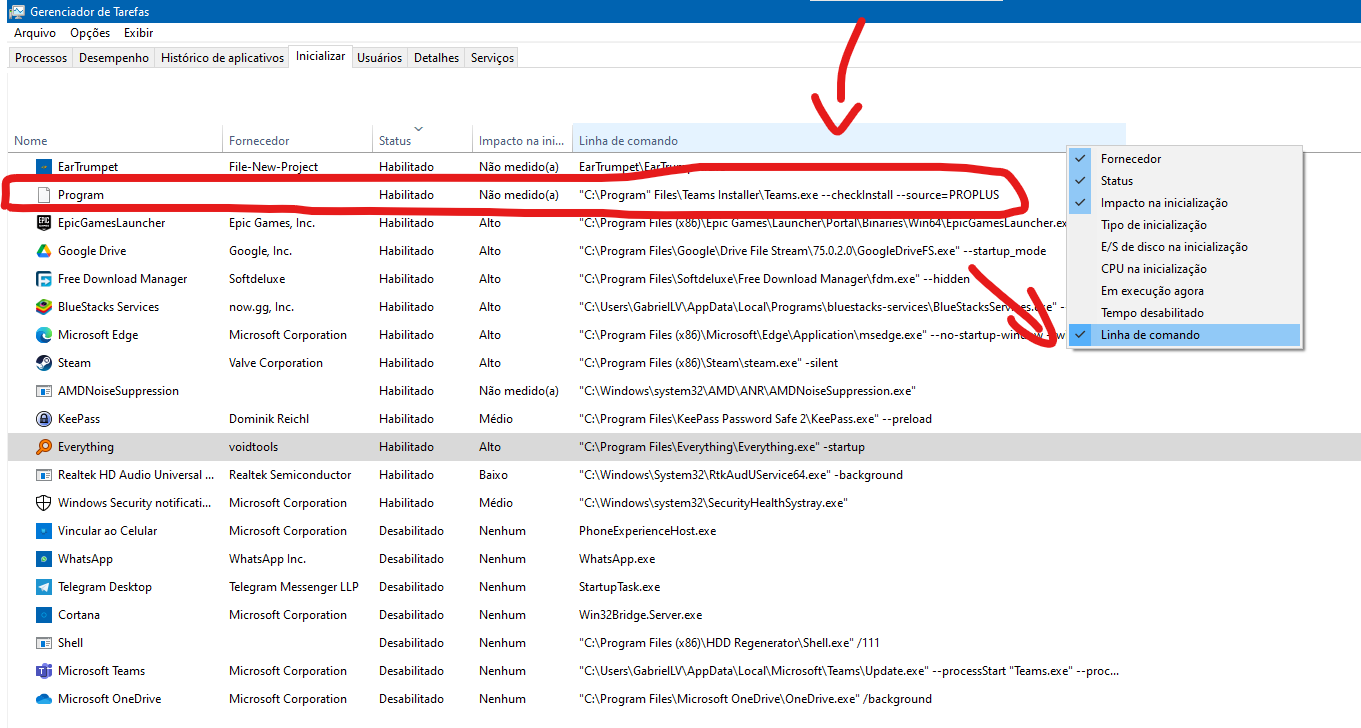This screenshot has width=1361, height=728.
Task: Enable the Tipo de inicialização column
Action: pos(1185,225)
